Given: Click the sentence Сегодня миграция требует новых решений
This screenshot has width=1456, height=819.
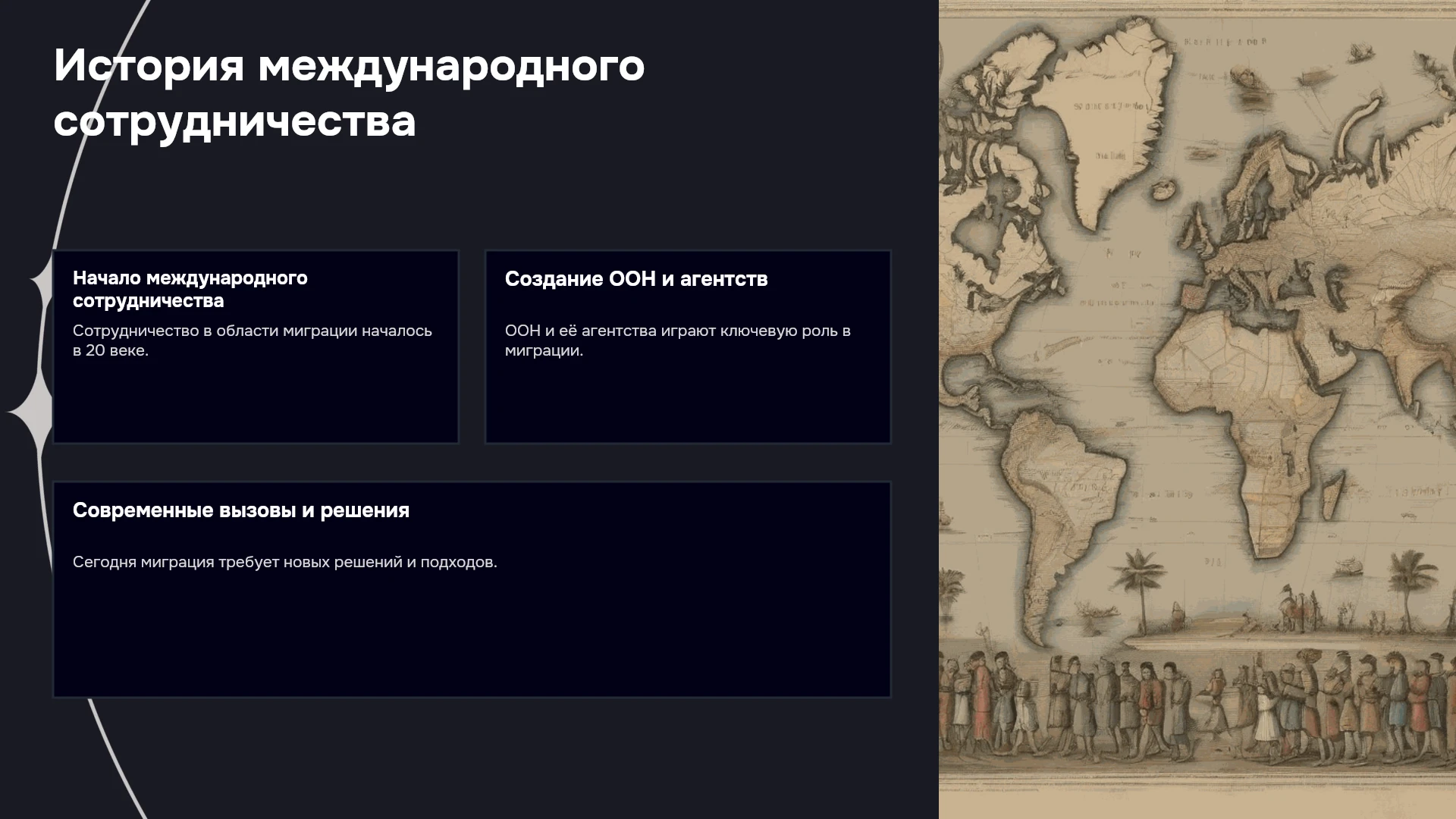Looking at the screenshot, I should 285,562.
